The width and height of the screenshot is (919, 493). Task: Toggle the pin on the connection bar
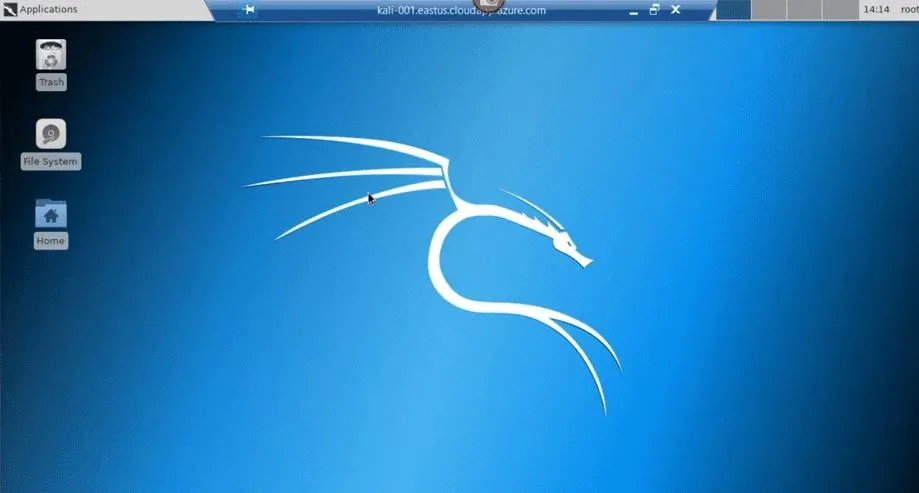(x=249, y=10)
